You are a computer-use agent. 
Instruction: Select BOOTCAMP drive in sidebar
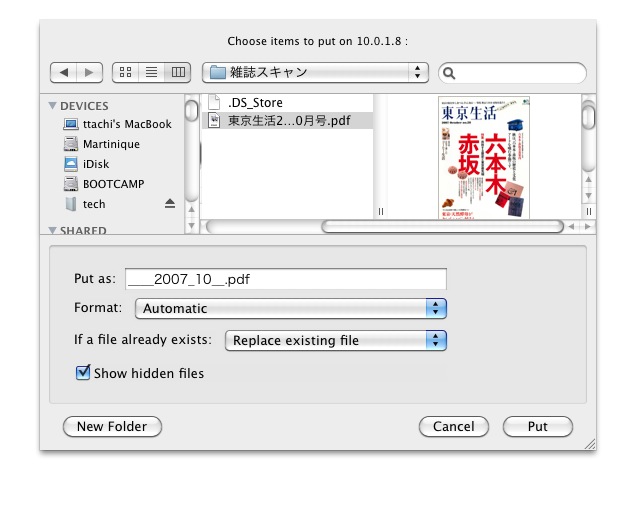tap(112, 184)
